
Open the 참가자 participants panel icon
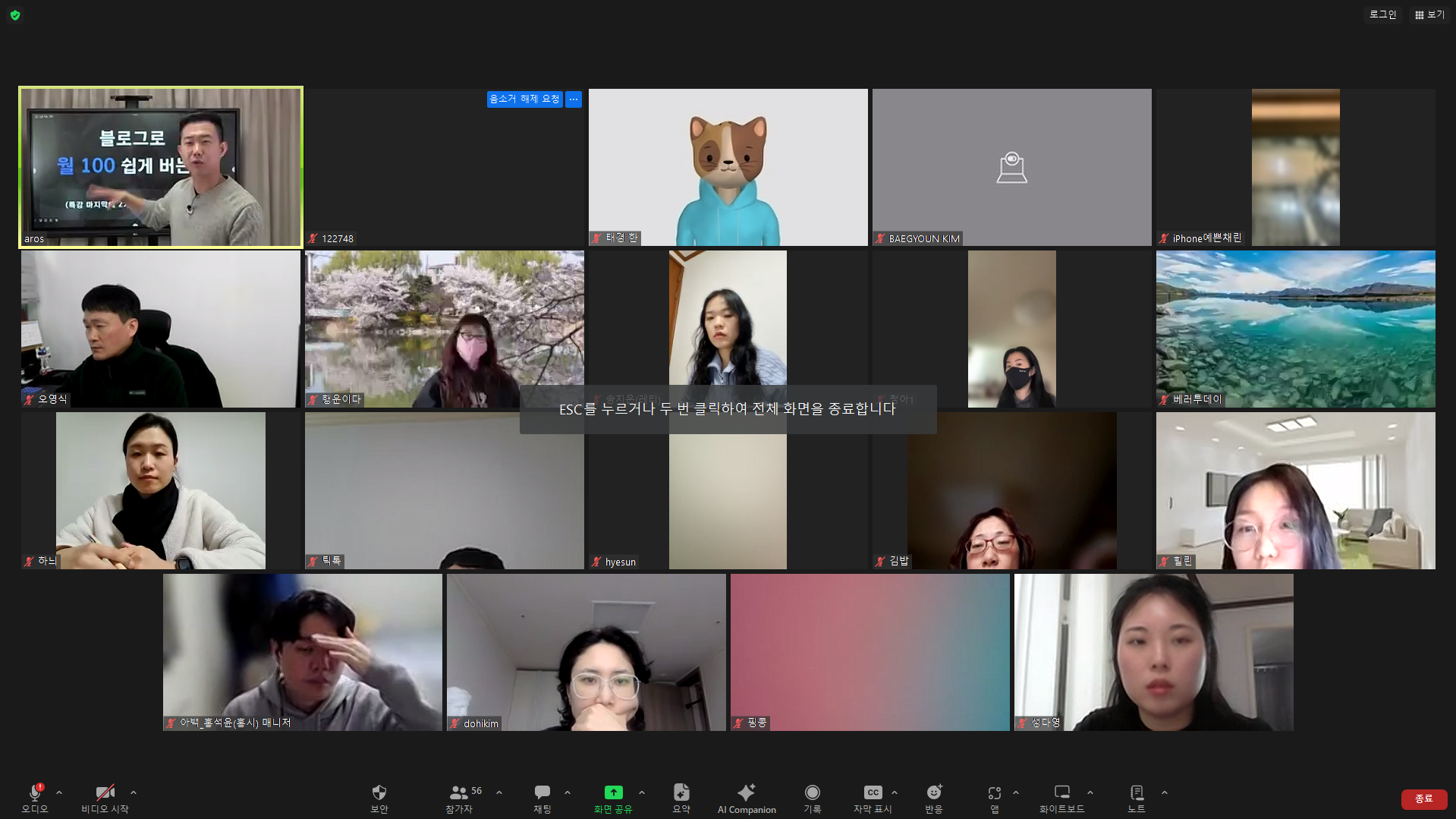(458, 792)
